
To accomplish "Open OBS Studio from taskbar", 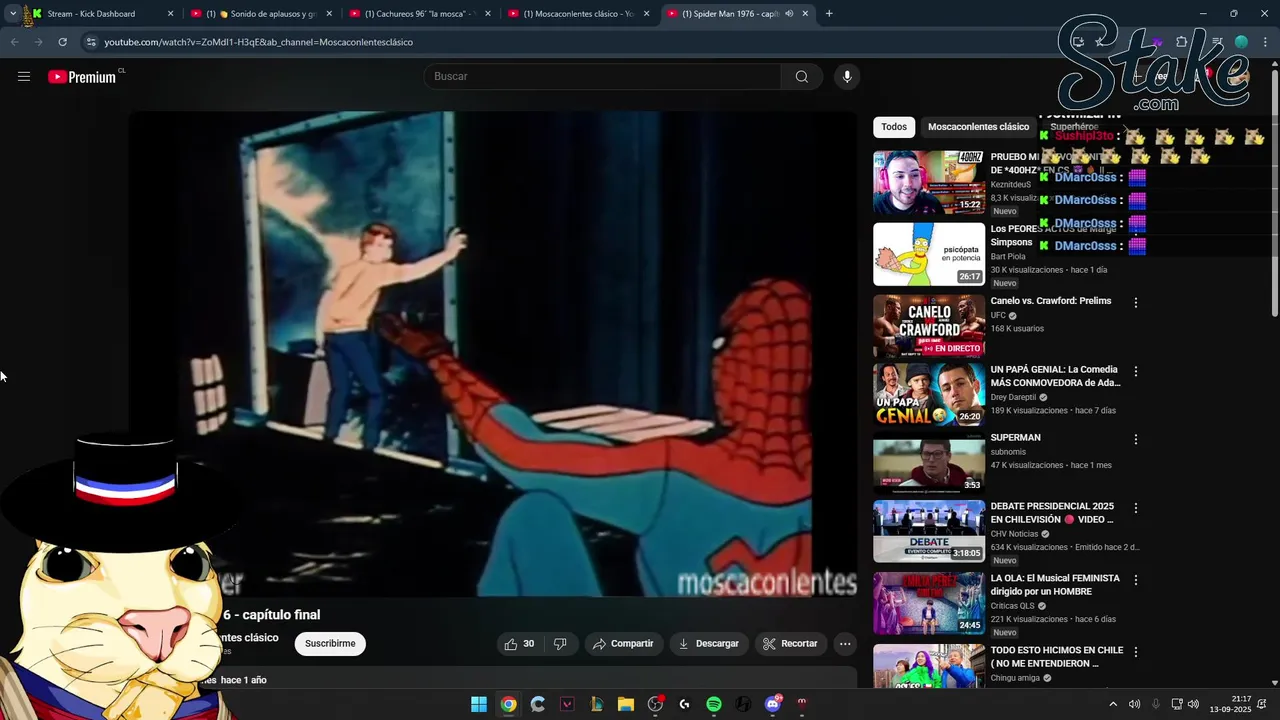I will 655,704.
